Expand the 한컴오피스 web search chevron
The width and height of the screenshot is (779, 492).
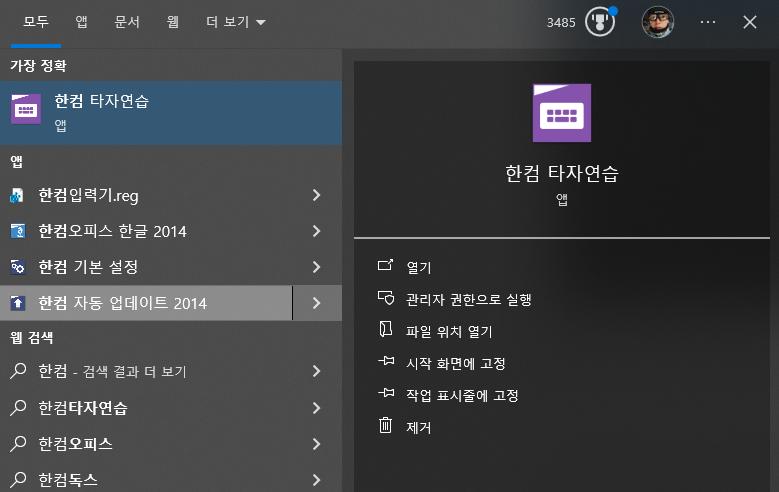click(x=316, y=444)
